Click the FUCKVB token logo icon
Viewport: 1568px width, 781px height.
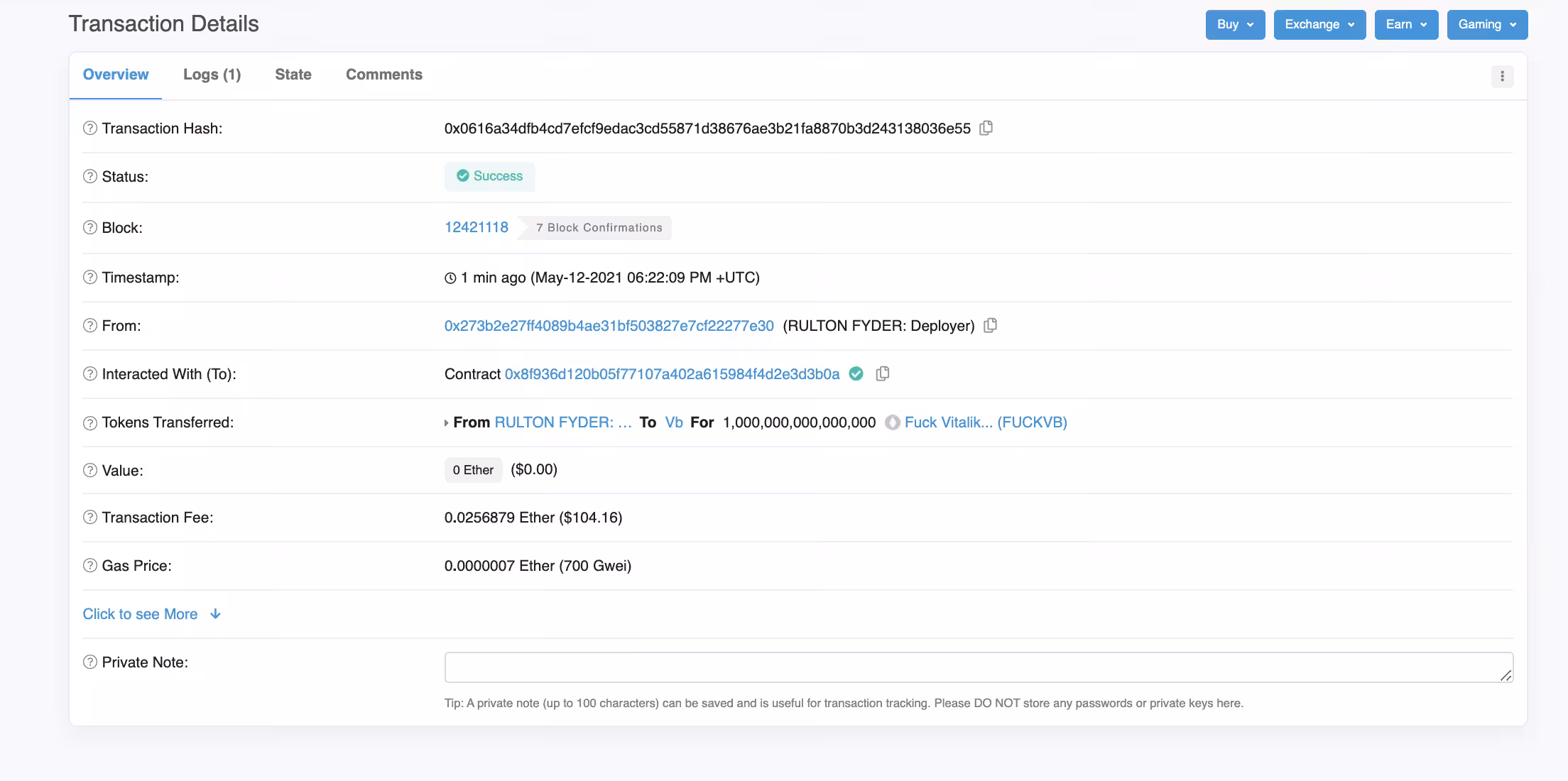click(893, 422)
